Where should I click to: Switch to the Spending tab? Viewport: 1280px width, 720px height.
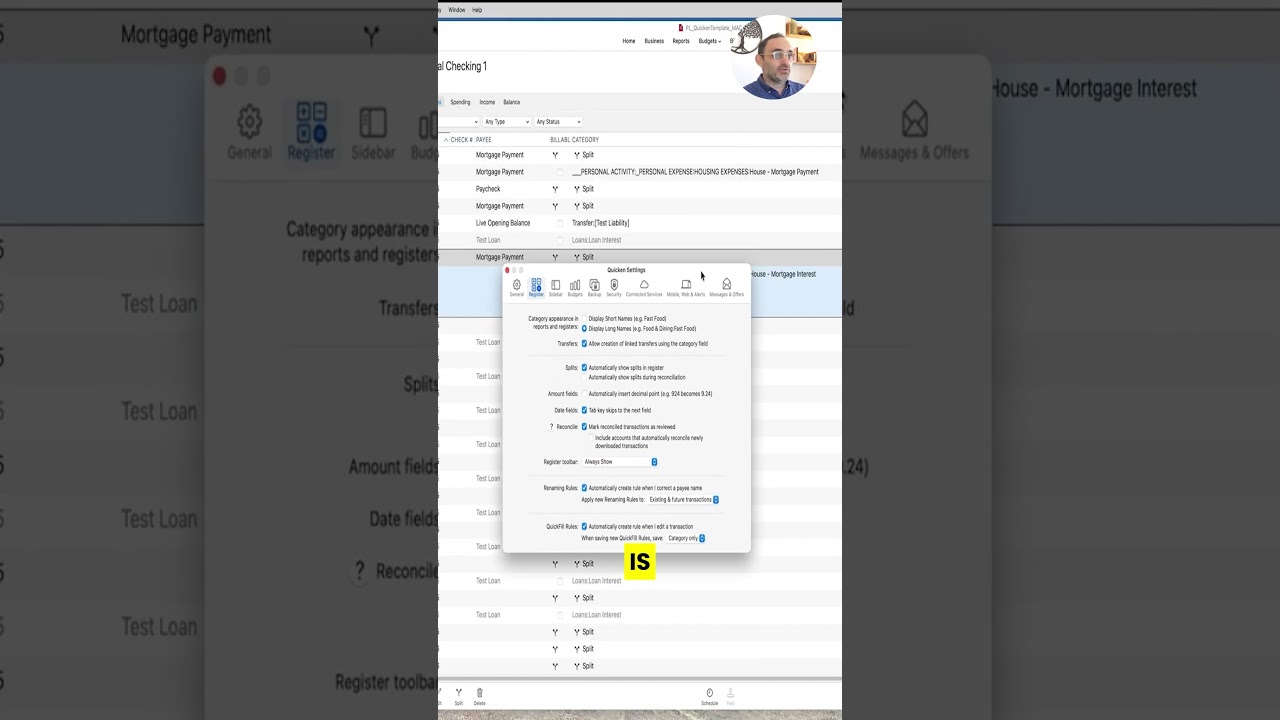460,102
